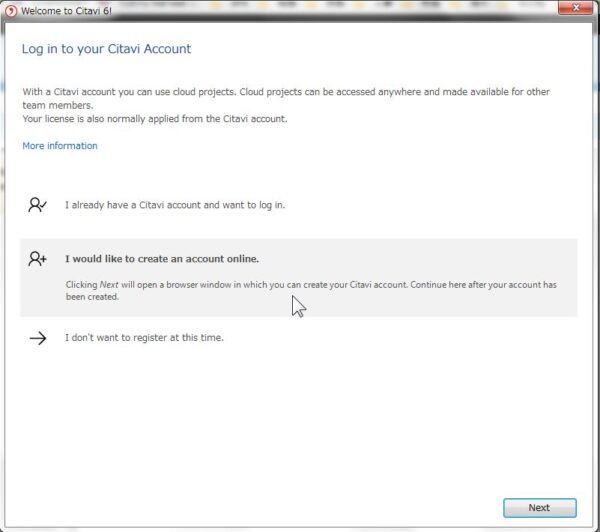Click the 'Log in to your Citavi Account' heading

pos(106,49)
